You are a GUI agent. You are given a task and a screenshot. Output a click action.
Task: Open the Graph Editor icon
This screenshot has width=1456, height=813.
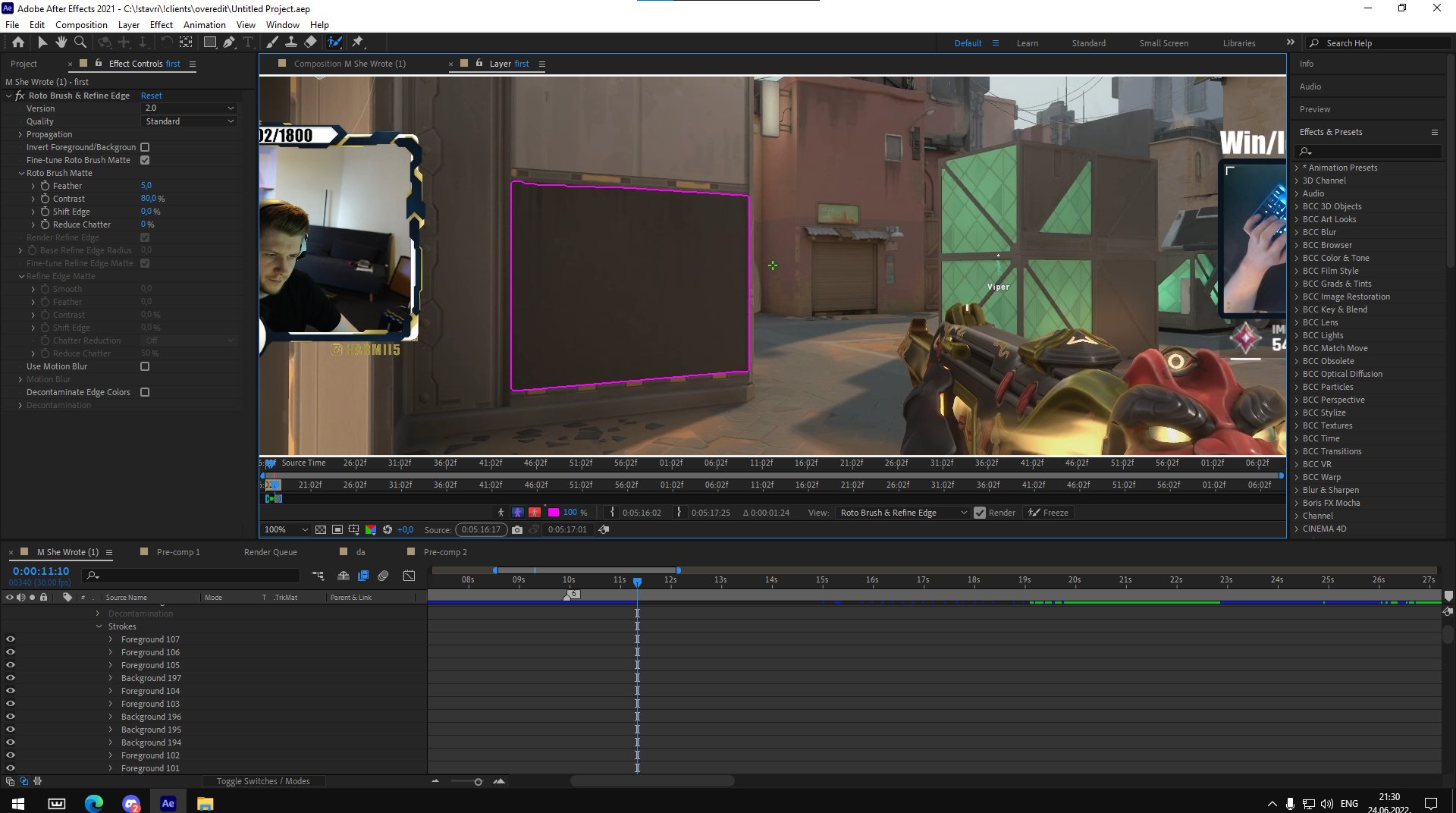coord(409,576)
